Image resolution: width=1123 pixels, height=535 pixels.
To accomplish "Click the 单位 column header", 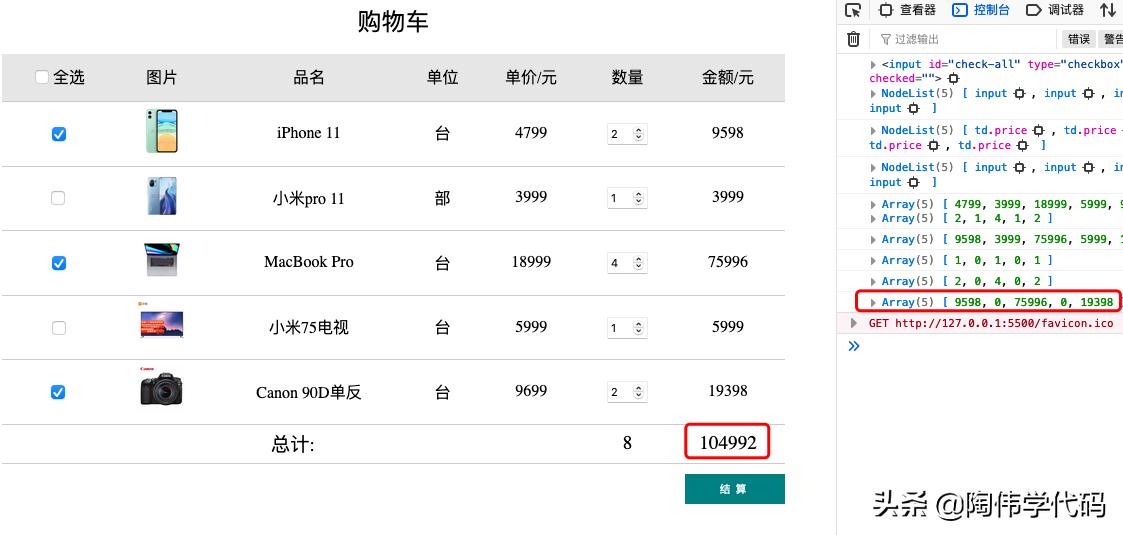I will coord(443,77).
